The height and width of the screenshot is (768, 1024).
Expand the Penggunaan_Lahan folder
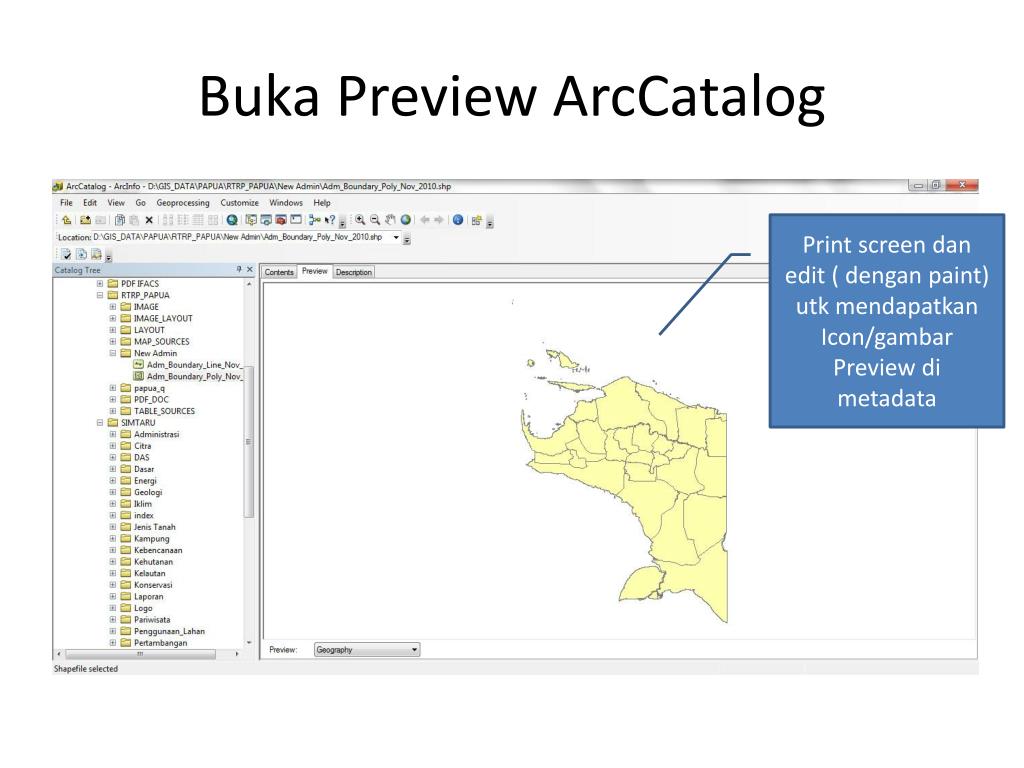click(112, 632)
